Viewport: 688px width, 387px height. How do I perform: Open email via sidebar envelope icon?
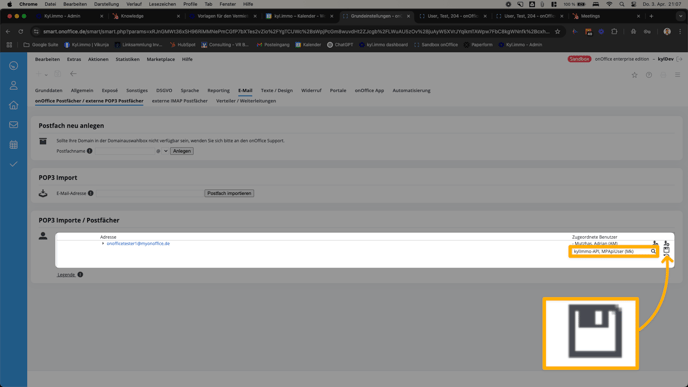click(14, 125)
